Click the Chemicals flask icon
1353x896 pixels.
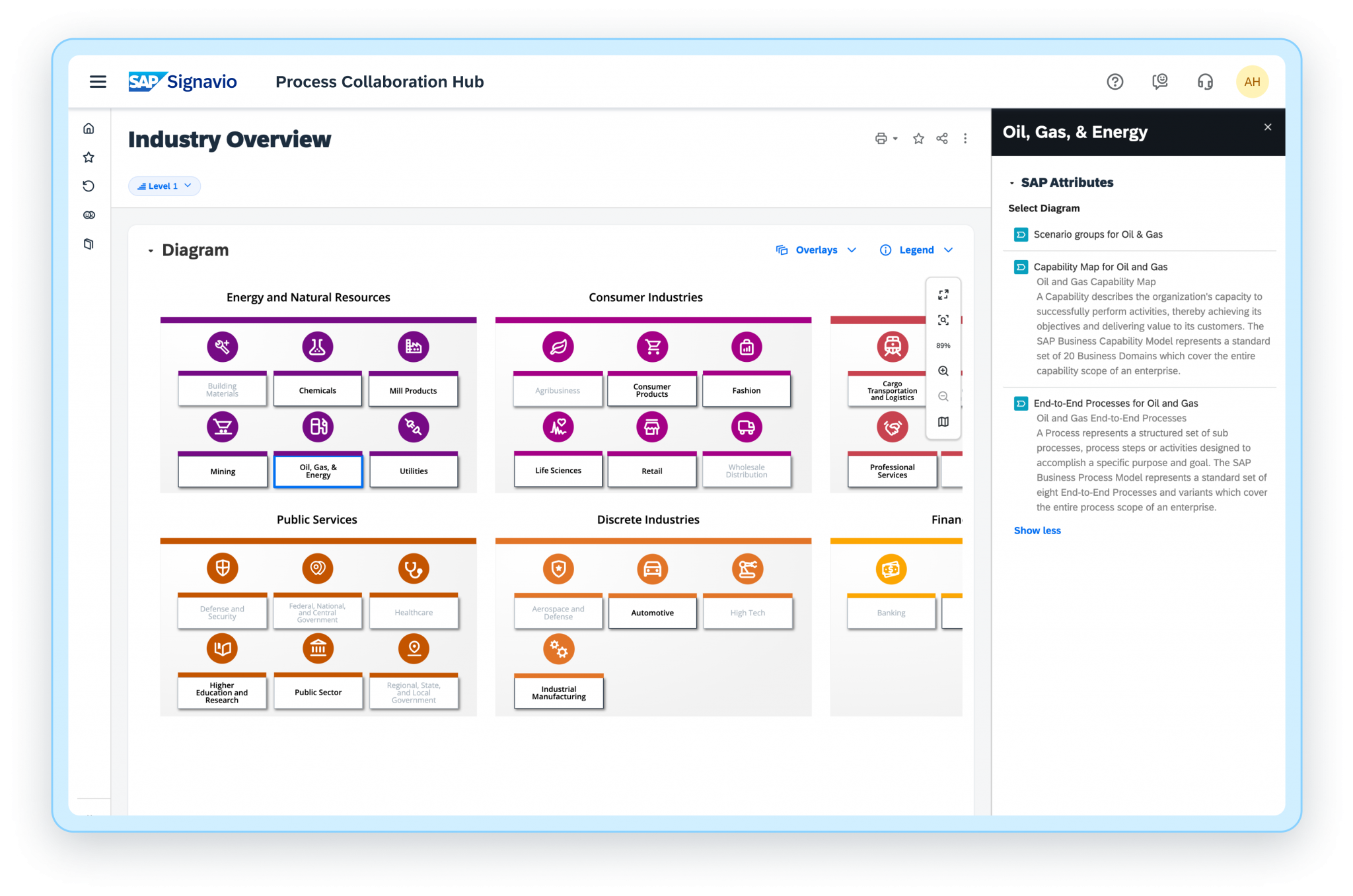coord(318,346)
